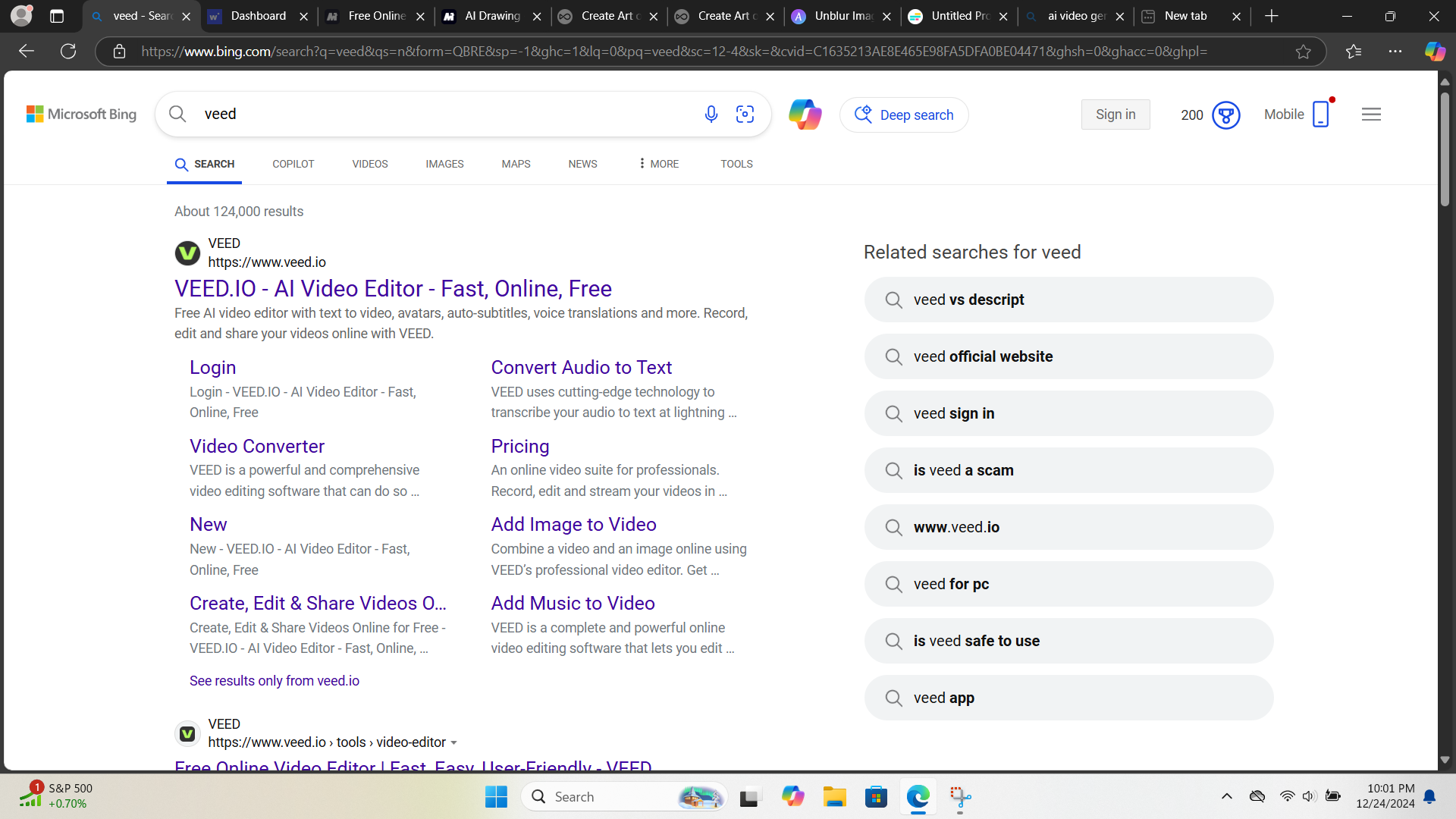The width and height of the screenshot is (1456, 819).
Task: Open the Login sitelink
Action: coord(212,368)
